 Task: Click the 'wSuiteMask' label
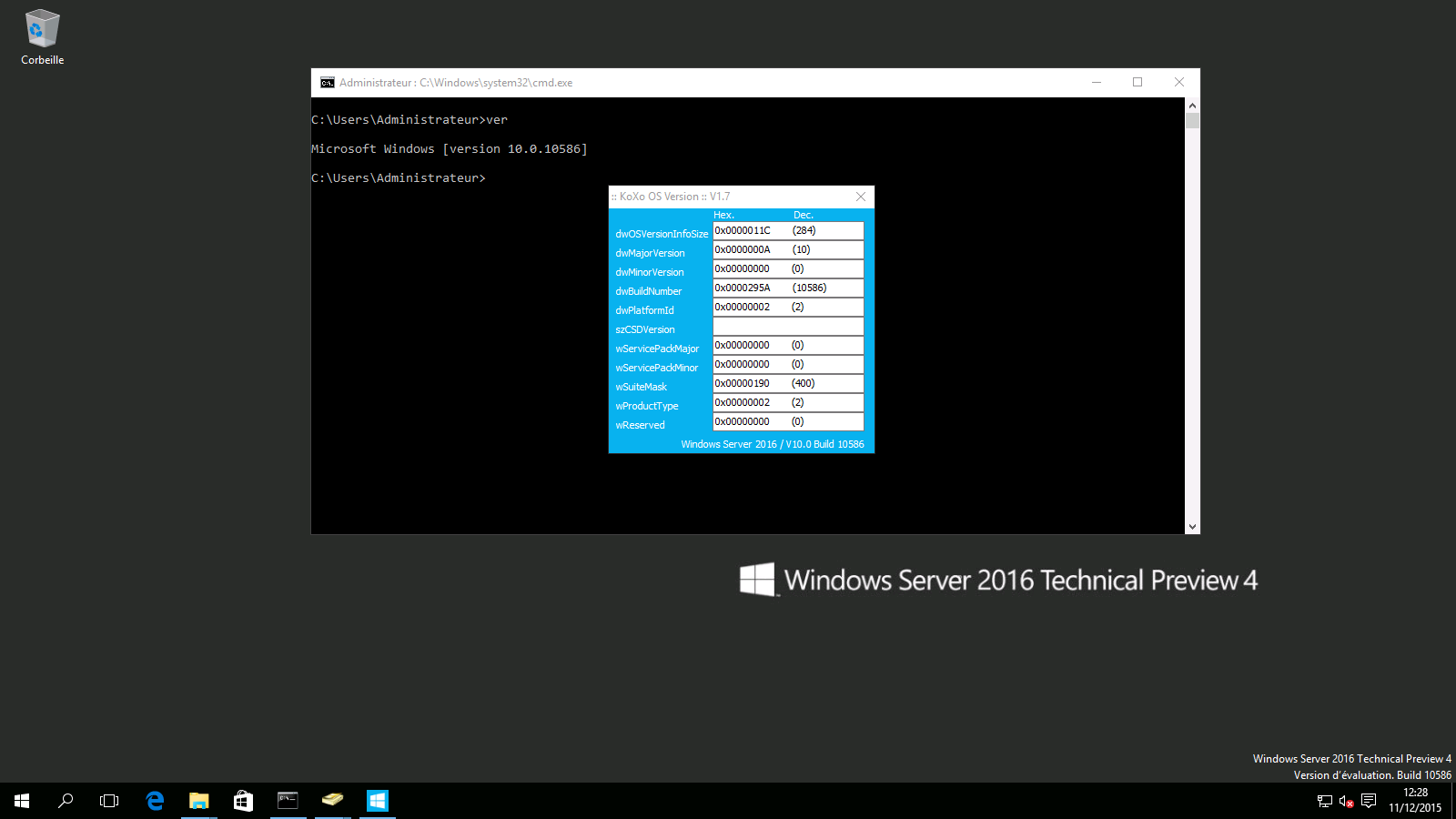(642, 387)
